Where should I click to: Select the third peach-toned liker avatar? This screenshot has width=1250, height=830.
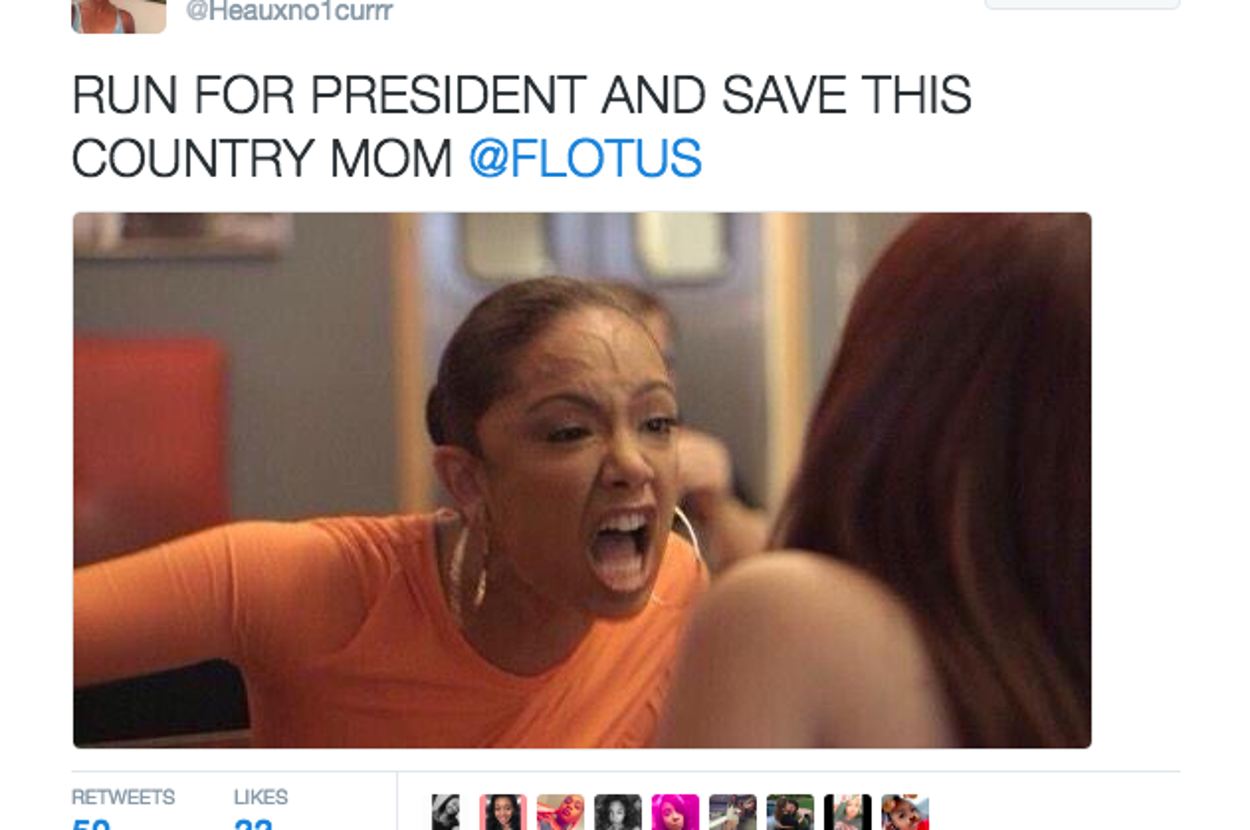(560, 812)
